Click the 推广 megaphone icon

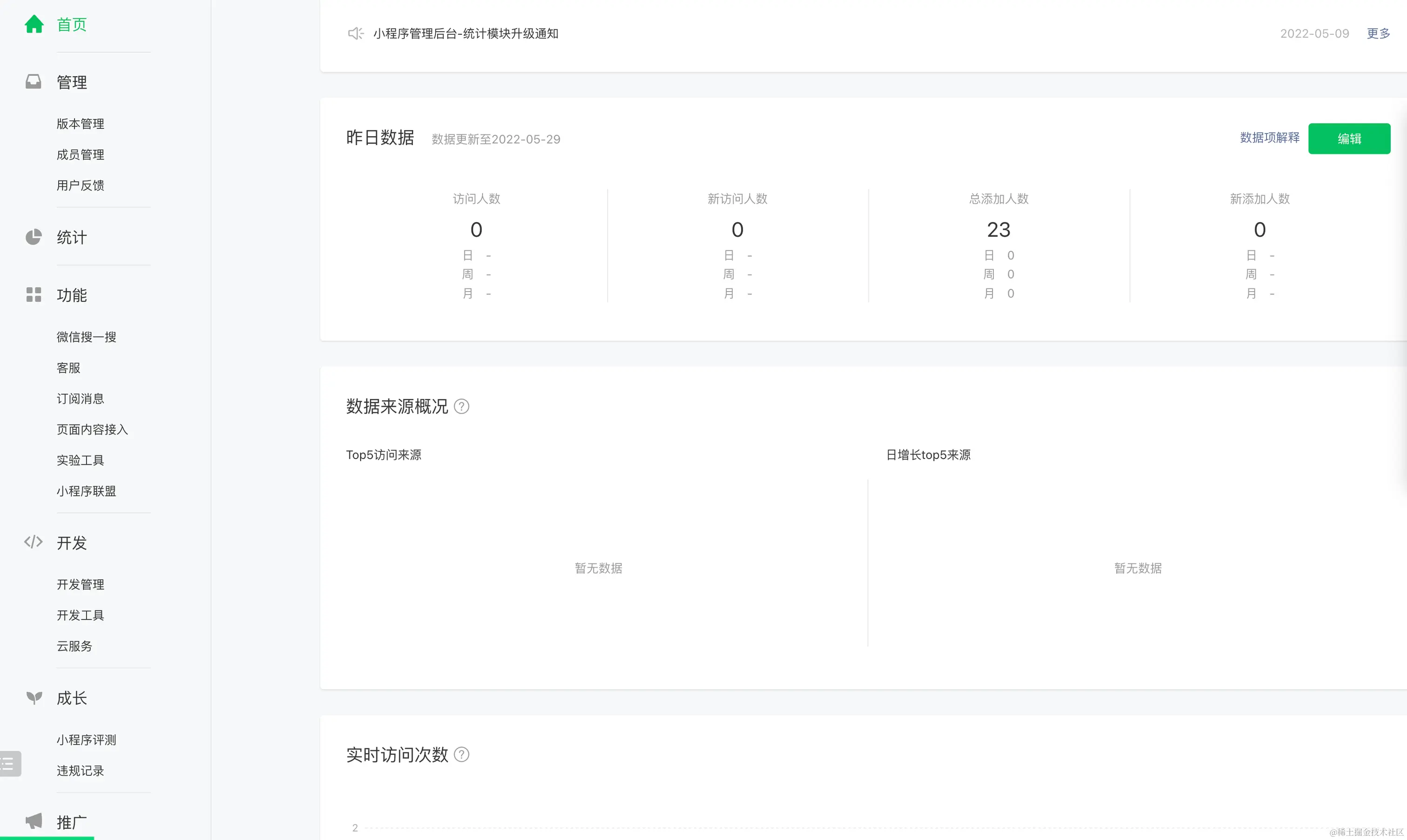(x=34, y=821)
